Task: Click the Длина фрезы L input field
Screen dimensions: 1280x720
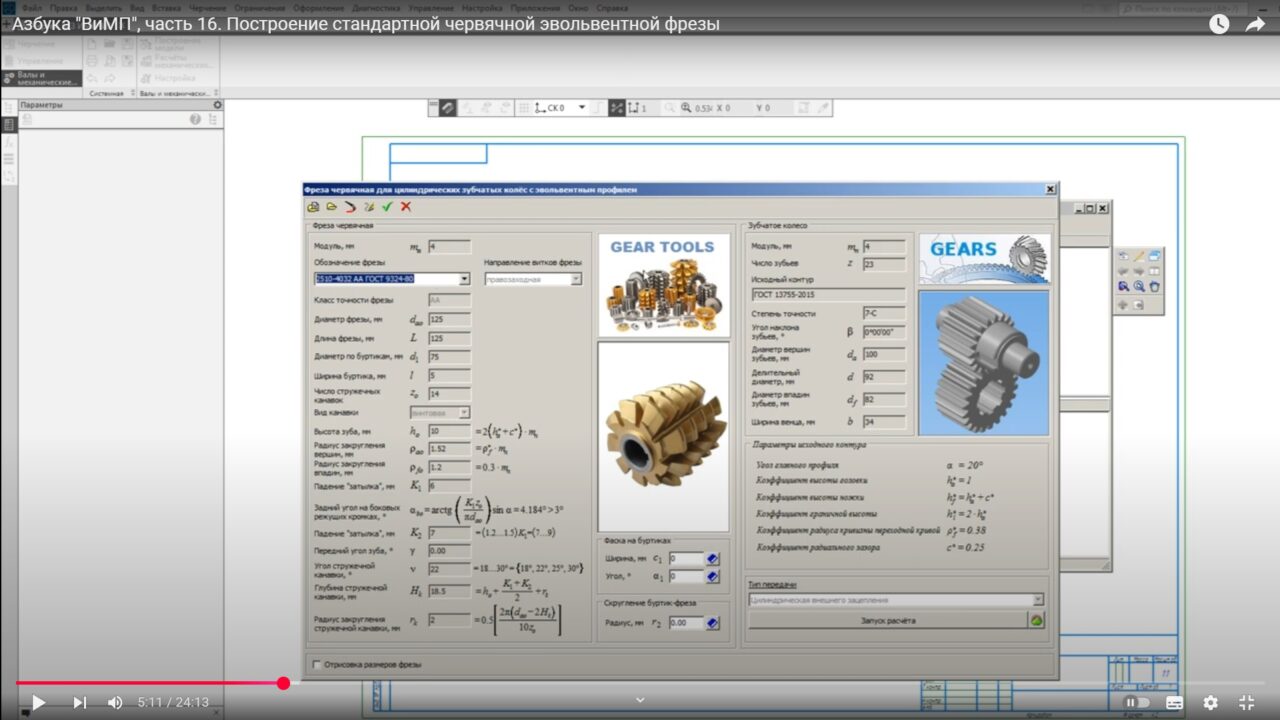Action: 449,339
